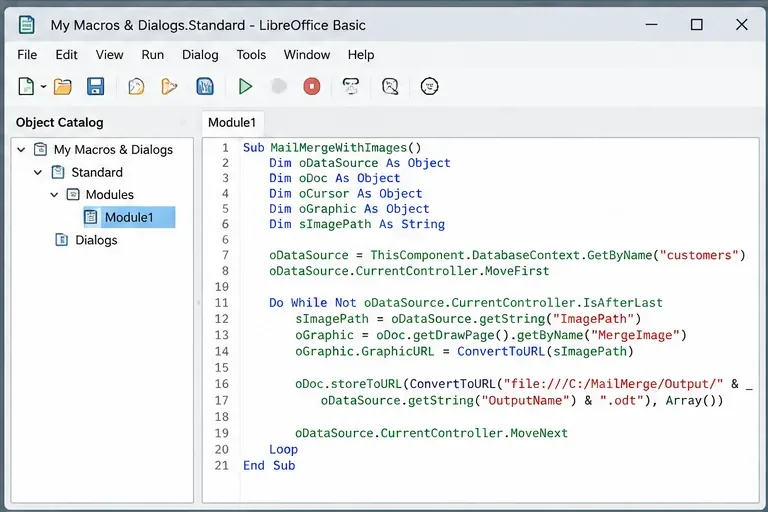Select the Modules tree item
Screen dimensions: 768x512
point(110,195)
